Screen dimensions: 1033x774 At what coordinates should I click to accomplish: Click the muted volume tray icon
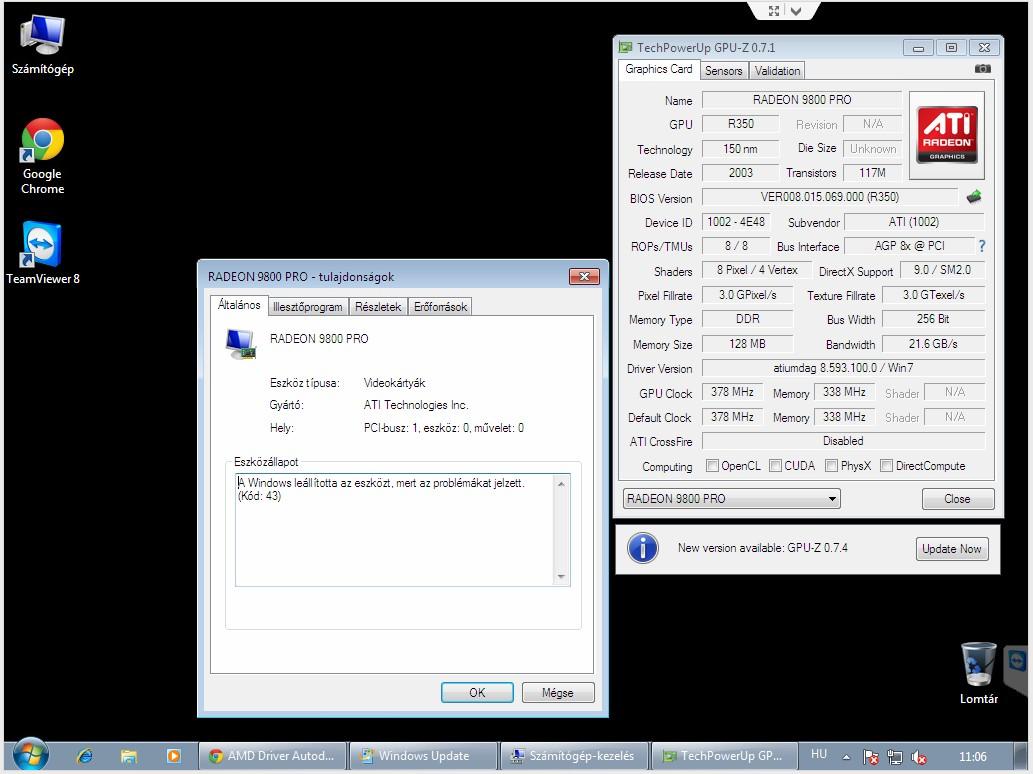coord(918,757)
